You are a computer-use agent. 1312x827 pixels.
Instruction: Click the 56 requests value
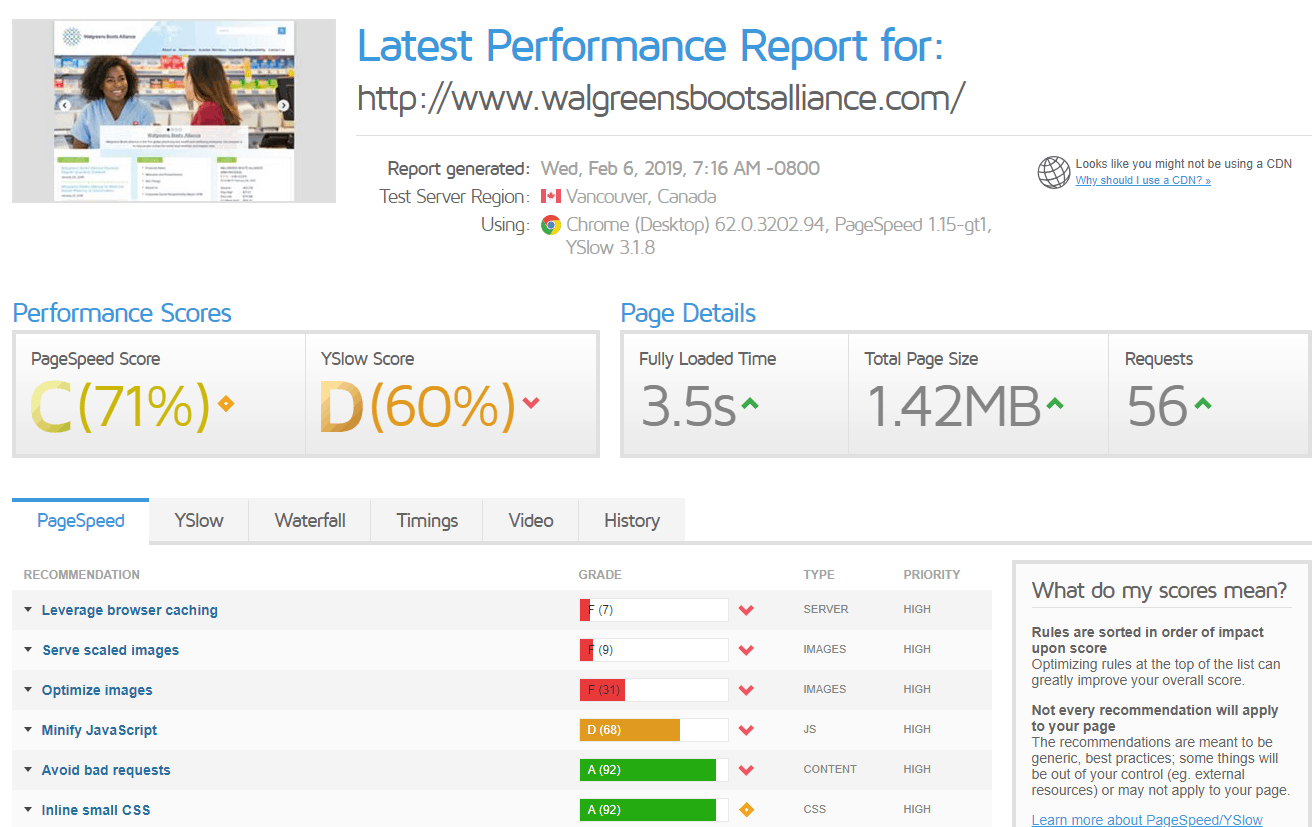pyautogui.click(x=1157, y=407)
